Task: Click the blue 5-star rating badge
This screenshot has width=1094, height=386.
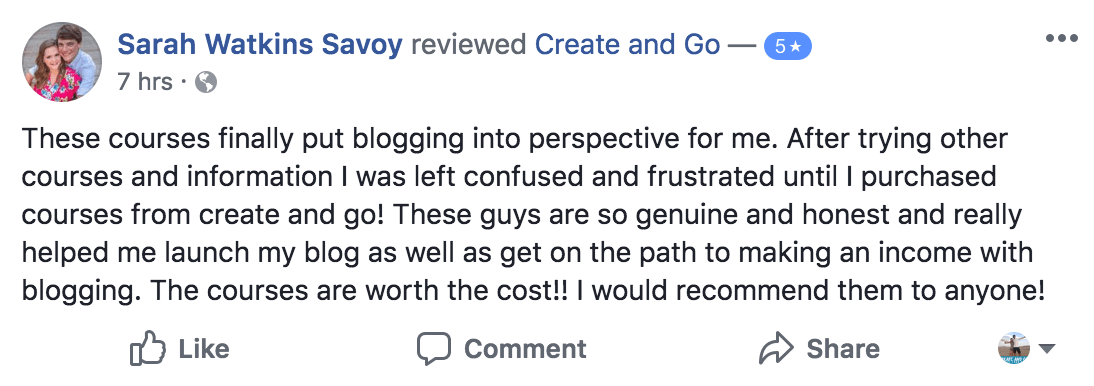Action: [x=788, y=47]
